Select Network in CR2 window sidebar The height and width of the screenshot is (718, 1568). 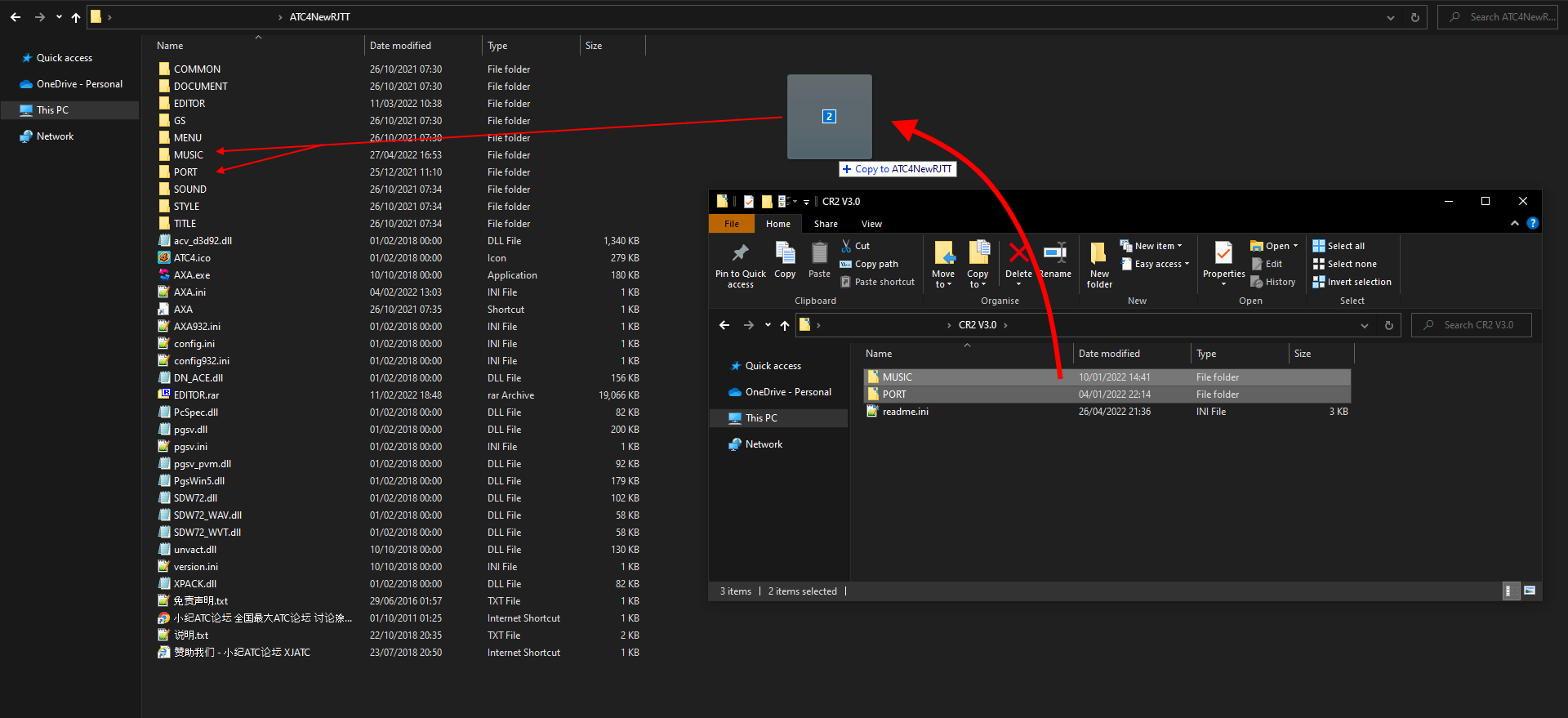point(764,444)
